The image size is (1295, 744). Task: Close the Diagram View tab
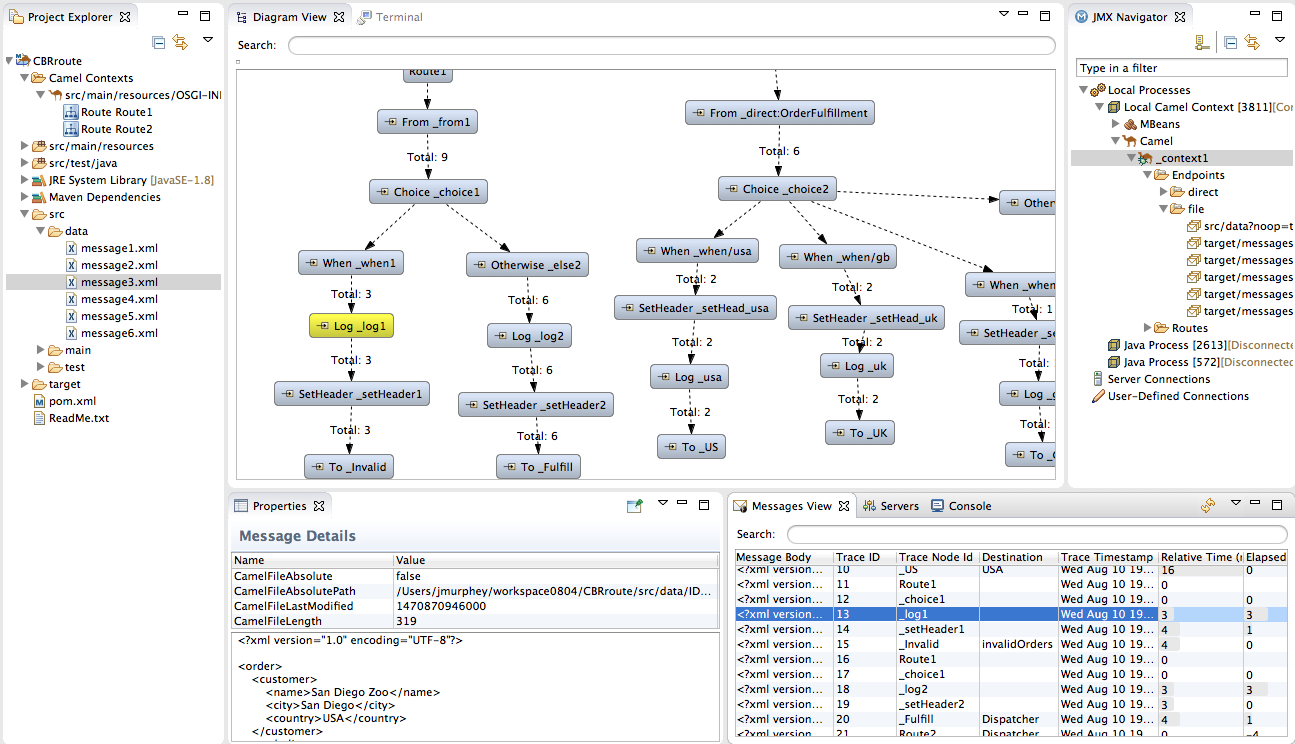pyautogui.click(x=339, y=17)
